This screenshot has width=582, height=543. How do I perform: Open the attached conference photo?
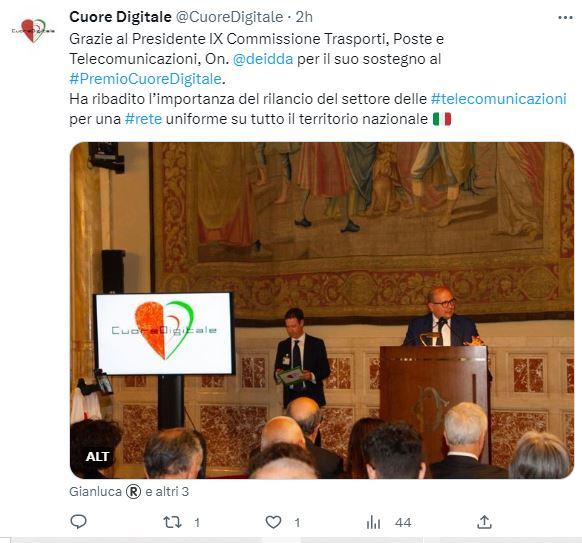coord(322,310)
